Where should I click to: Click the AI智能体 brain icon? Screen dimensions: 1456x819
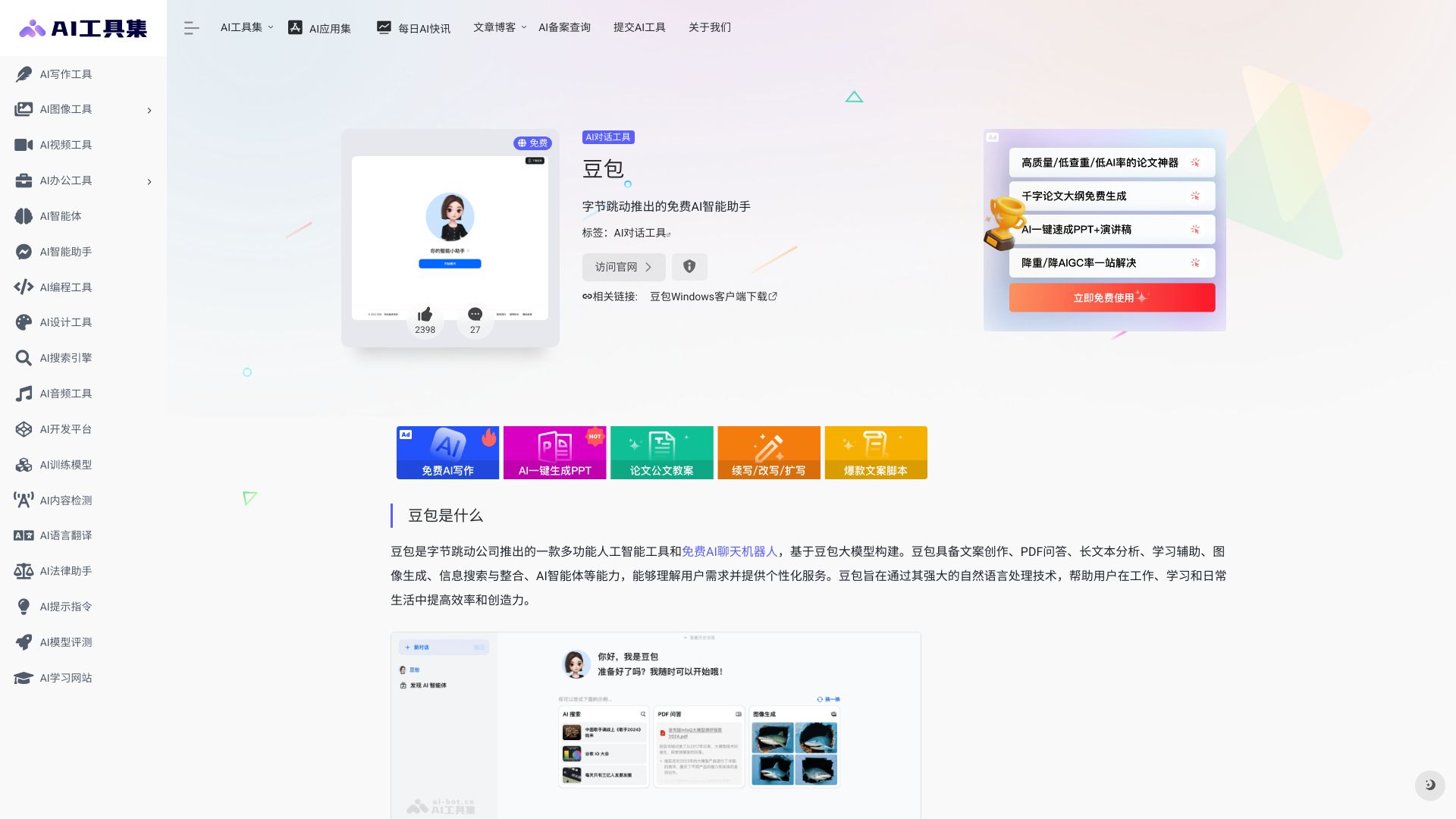(24, 216)
